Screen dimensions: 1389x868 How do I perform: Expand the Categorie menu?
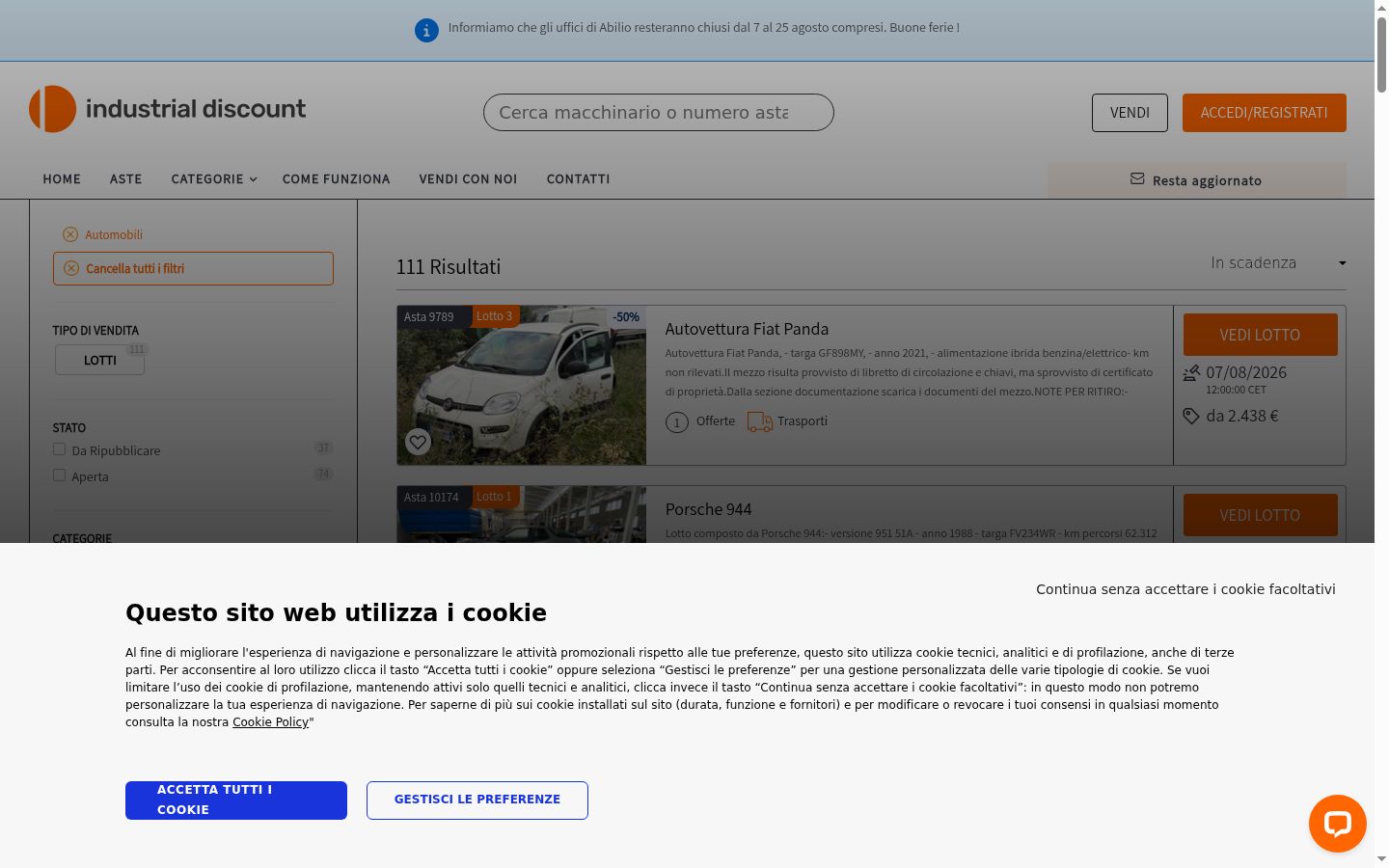pos(214,179)
